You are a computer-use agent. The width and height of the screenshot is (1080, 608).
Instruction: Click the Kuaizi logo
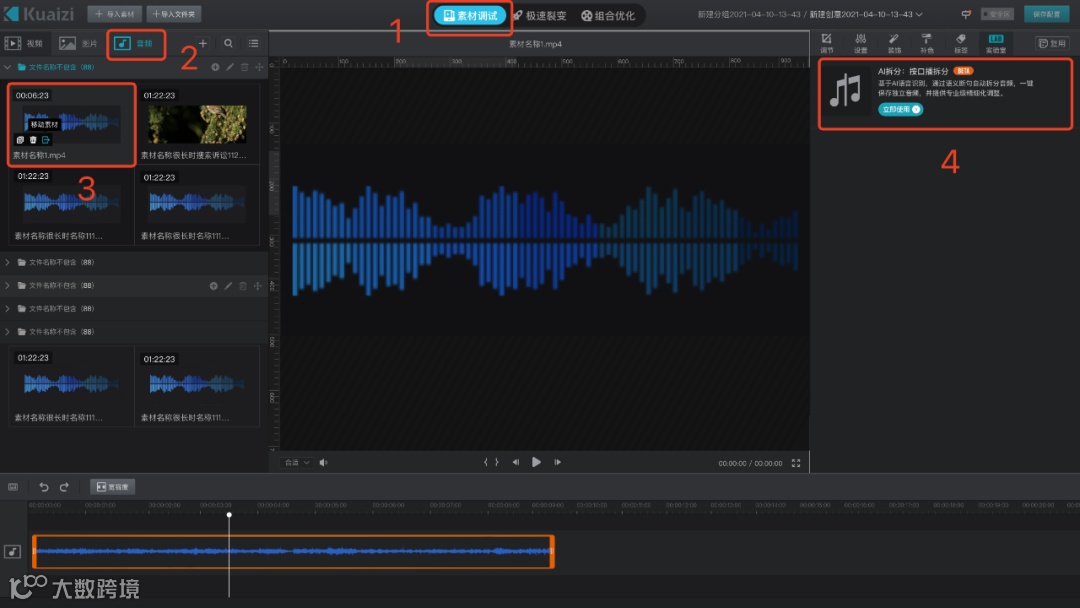coord(39,14)
